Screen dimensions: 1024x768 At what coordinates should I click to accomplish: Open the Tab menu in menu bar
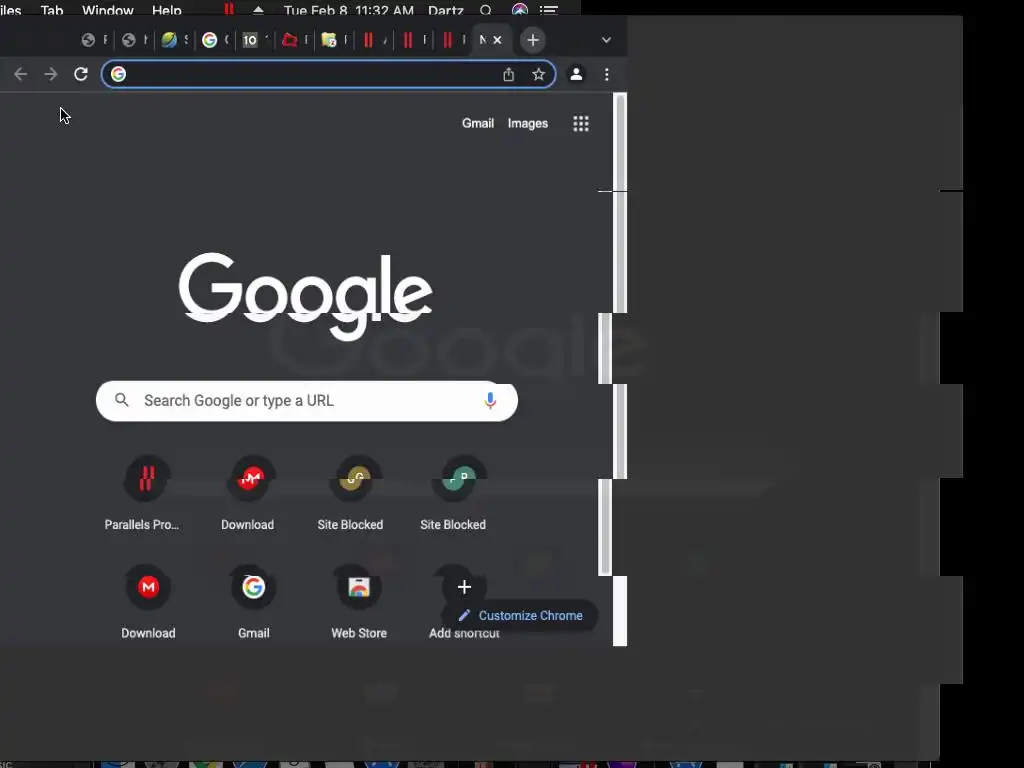click(52, 10)
